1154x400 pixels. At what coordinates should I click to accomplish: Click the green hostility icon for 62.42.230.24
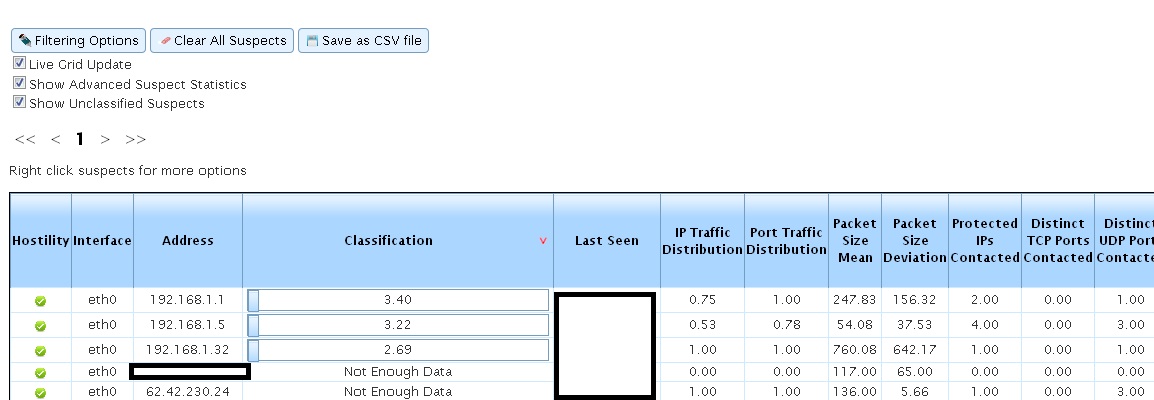coord(40,393)
